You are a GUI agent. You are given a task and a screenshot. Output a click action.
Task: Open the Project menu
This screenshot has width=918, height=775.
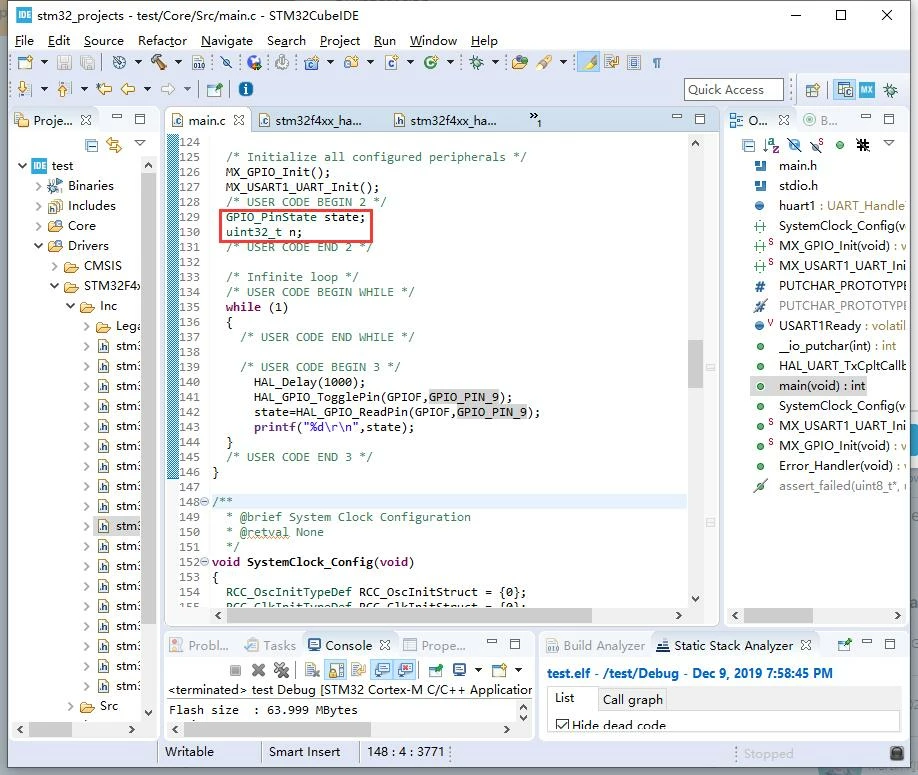(x=340, y=40)
